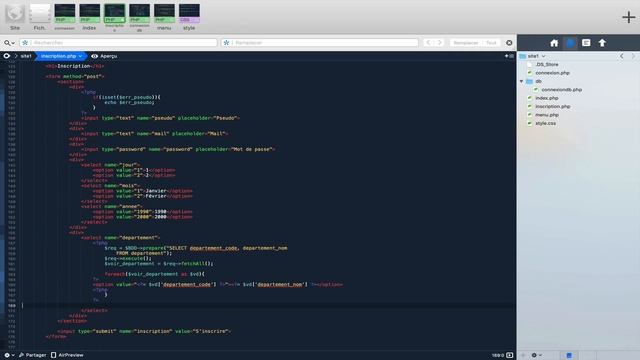Viewport: 640px width, 360px height.
Task: Click the foreach $voir_departement code line
Action: pos(154,274)
